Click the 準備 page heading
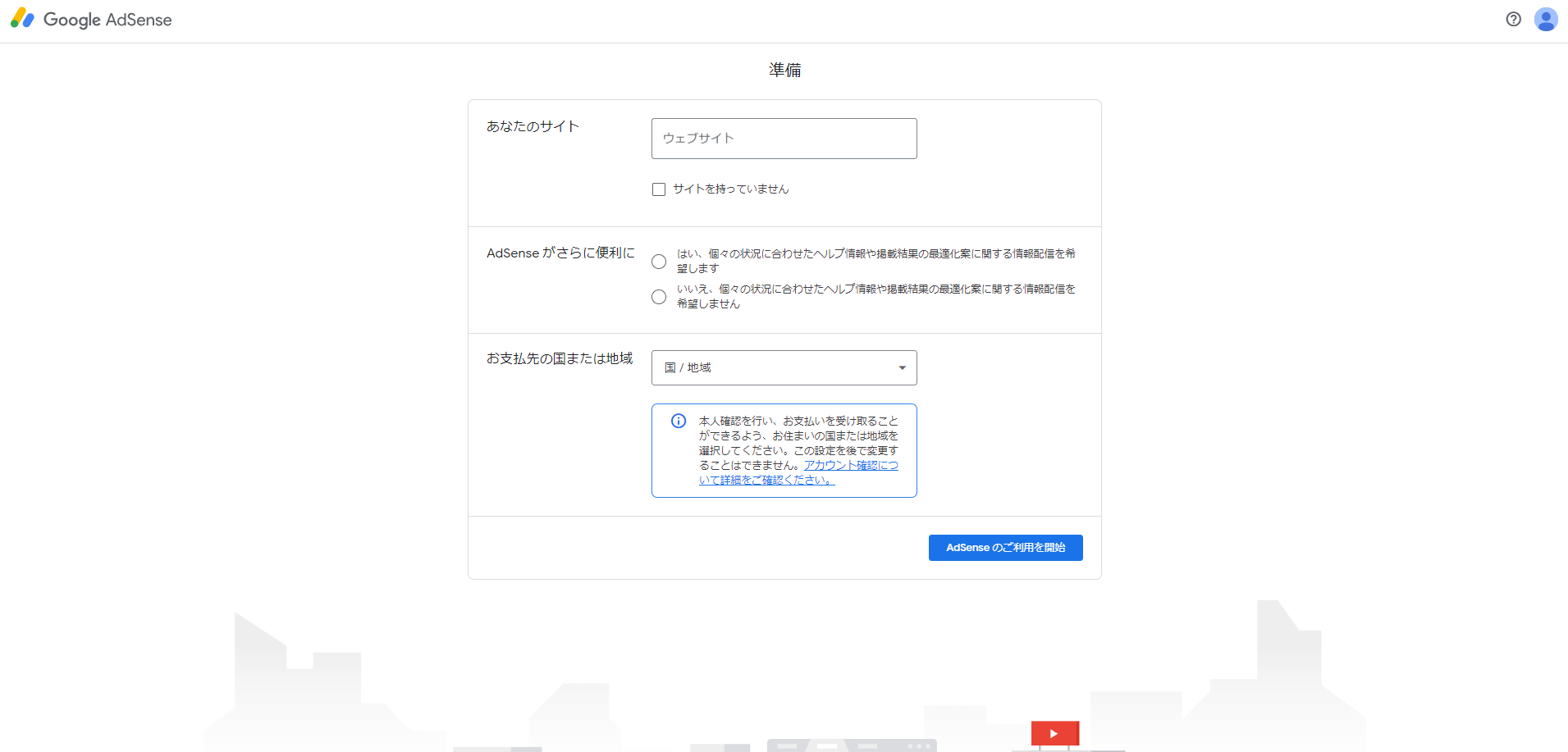The height and width of the screenshot is (752, 1568). tap(784, 70)
